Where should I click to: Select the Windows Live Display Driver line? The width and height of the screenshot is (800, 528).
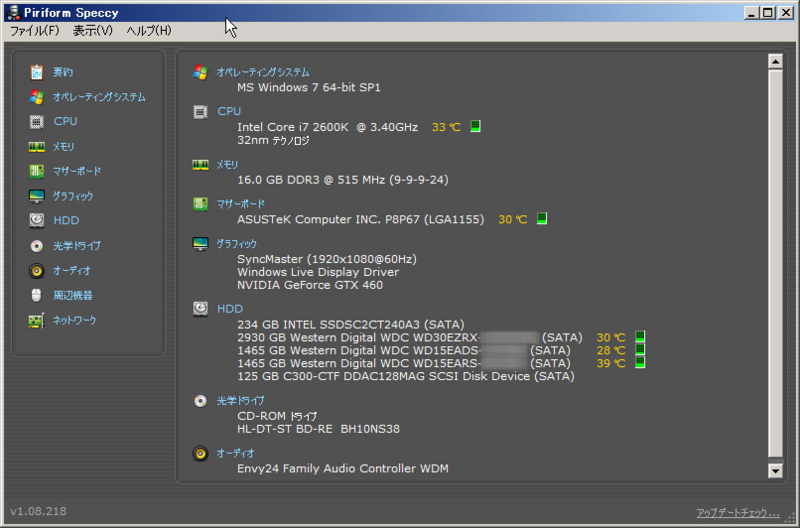coord(318,272)
